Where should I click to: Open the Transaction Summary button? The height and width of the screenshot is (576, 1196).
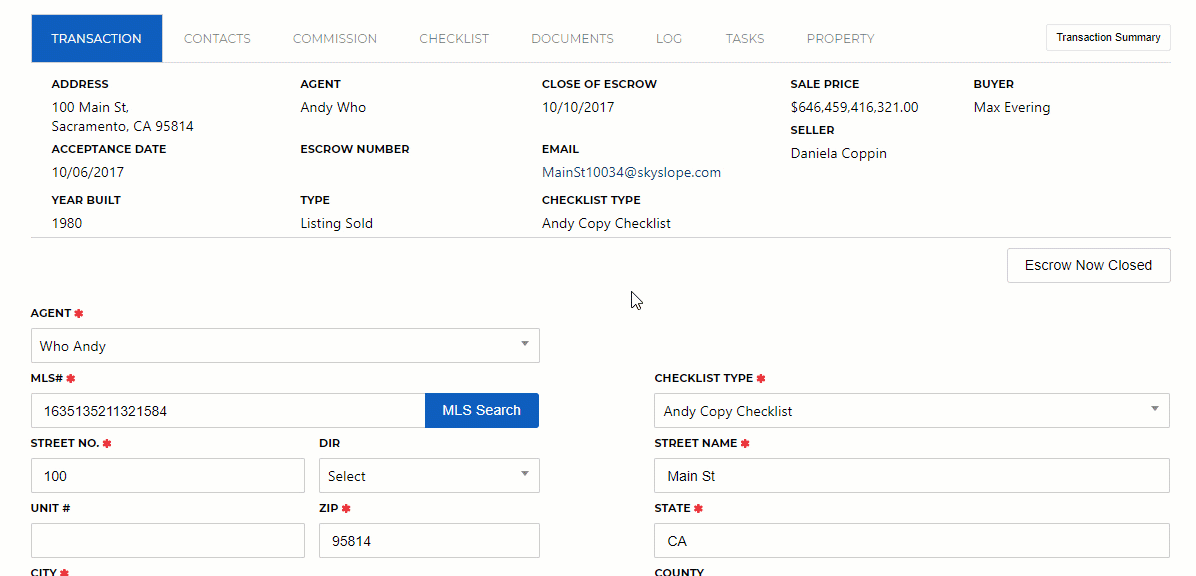(x=1108, y=37)
